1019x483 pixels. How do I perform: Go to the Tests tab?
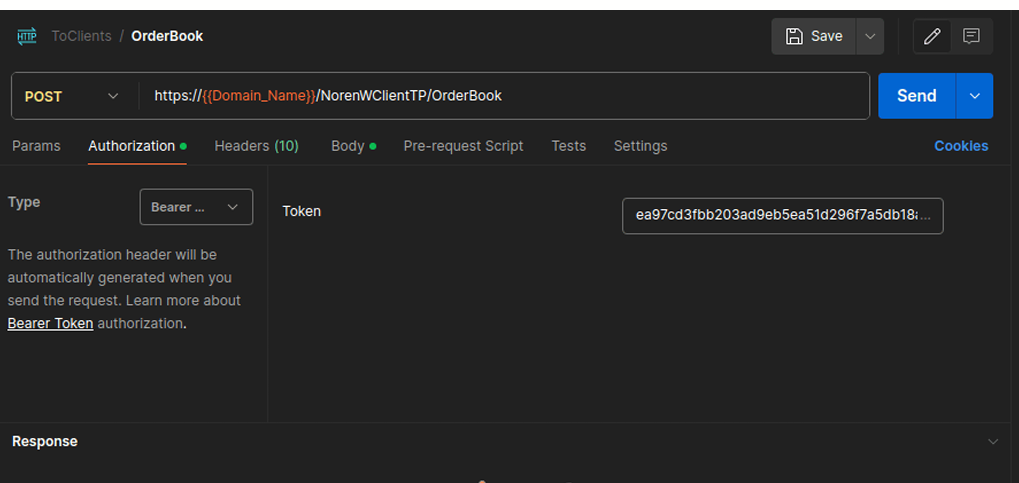point(568,146)
